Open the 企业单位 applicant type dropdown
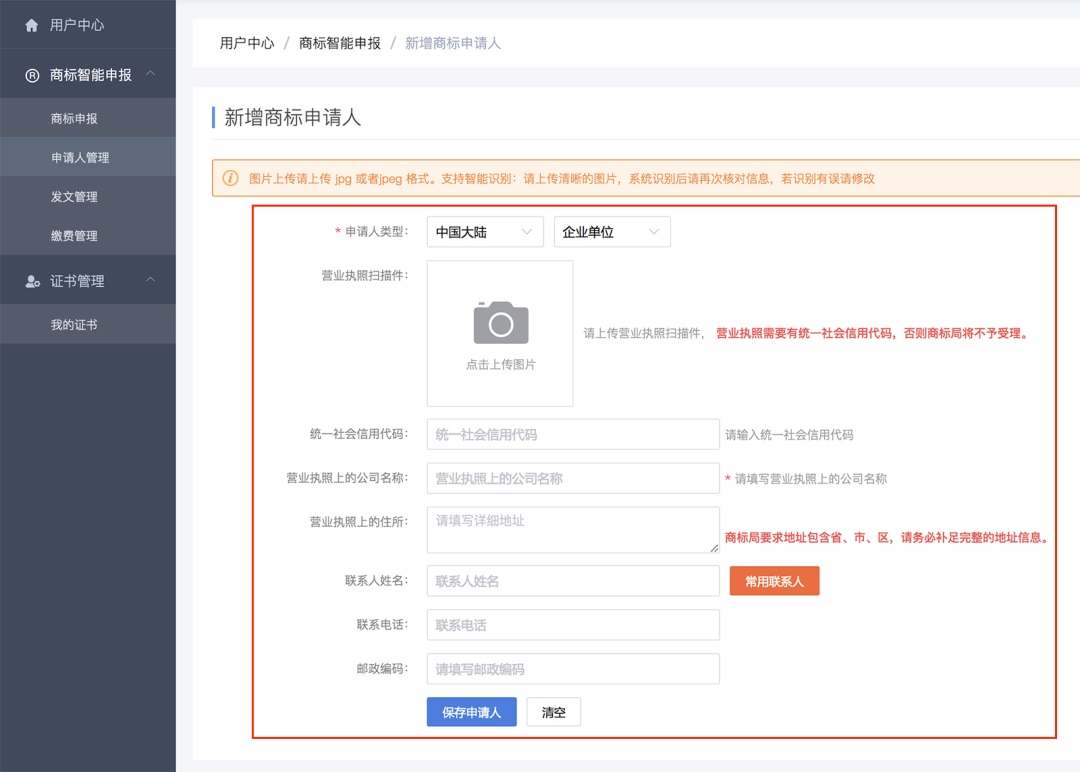Viewport: 1080px width, 772px height. (612, 232)
